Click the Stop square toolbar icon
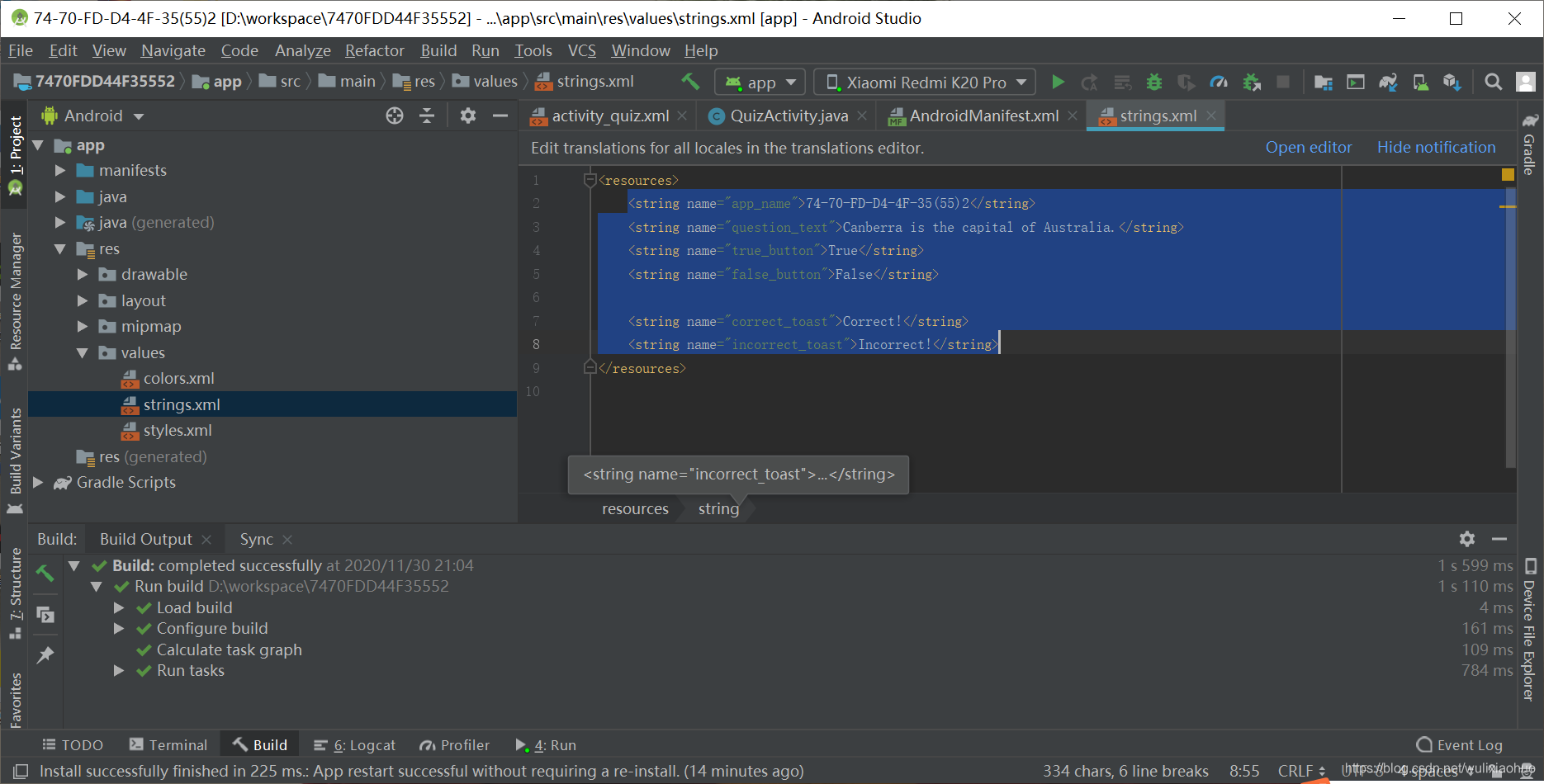Image resolution: width=1544 pixels, height=784 pixels. pos(1283,82)
